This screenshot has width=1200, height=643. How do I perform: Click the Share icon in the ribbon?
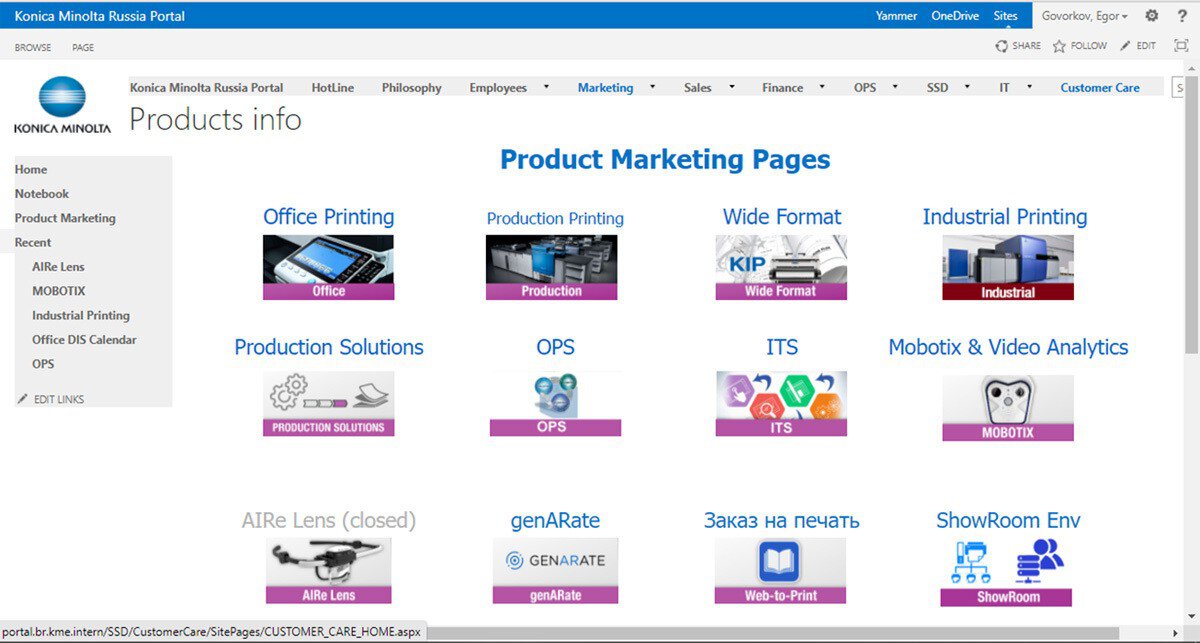tap(1002, 46)
